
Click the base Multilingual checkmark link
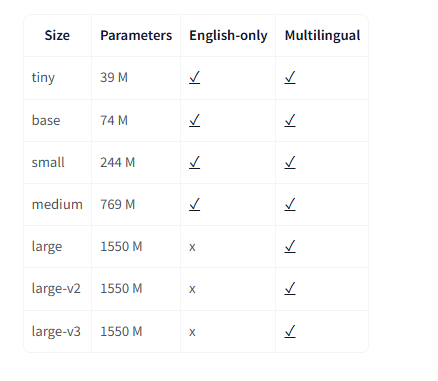[x=290, y=120]
